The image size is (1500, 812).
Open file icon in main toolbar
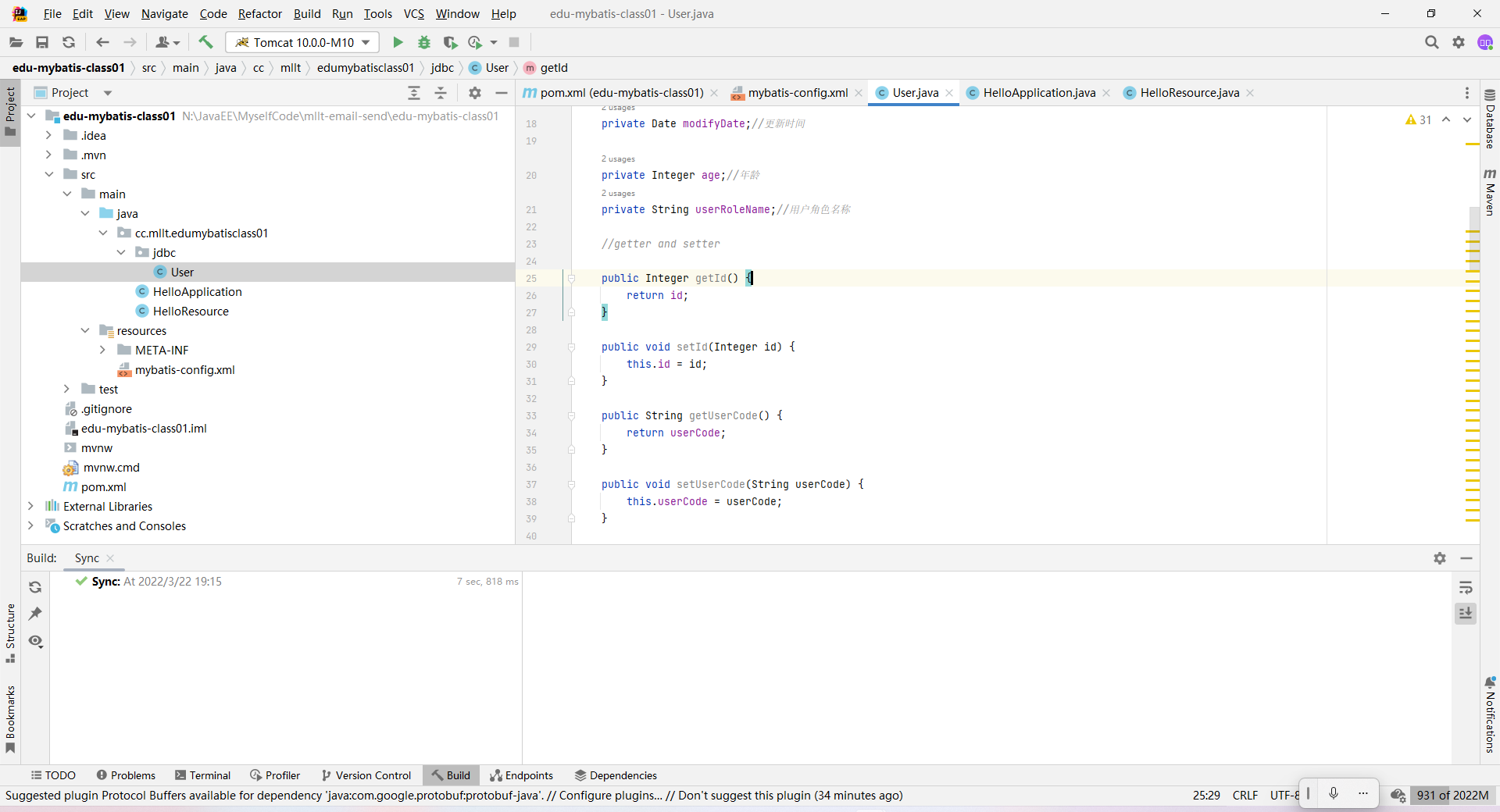[x=16, y=42]
